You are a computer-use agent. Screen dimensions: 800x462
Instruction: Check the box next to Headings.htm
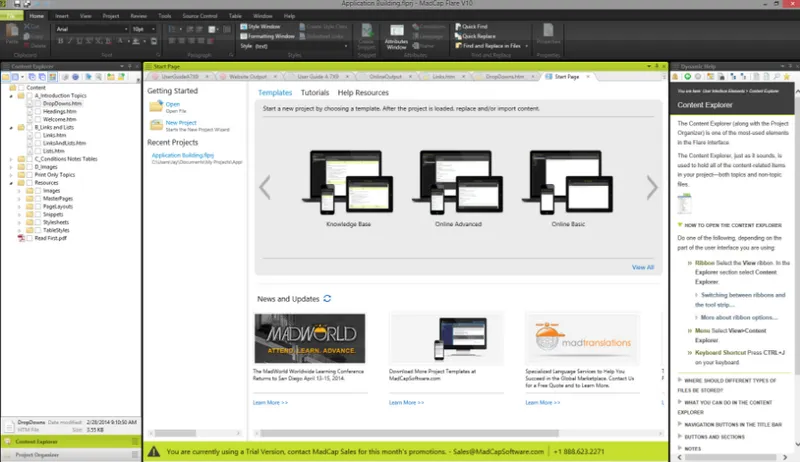coord(38,111)
